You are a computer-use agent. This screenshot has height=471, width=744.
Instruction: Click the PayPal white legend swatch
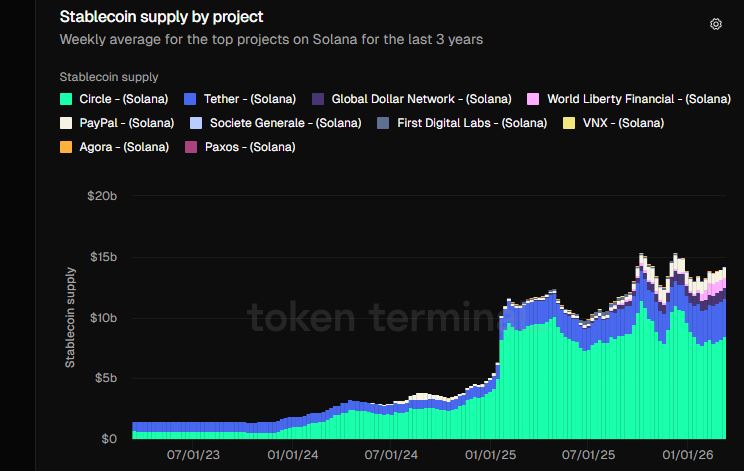pyautogui.click(x=67, y=123)
